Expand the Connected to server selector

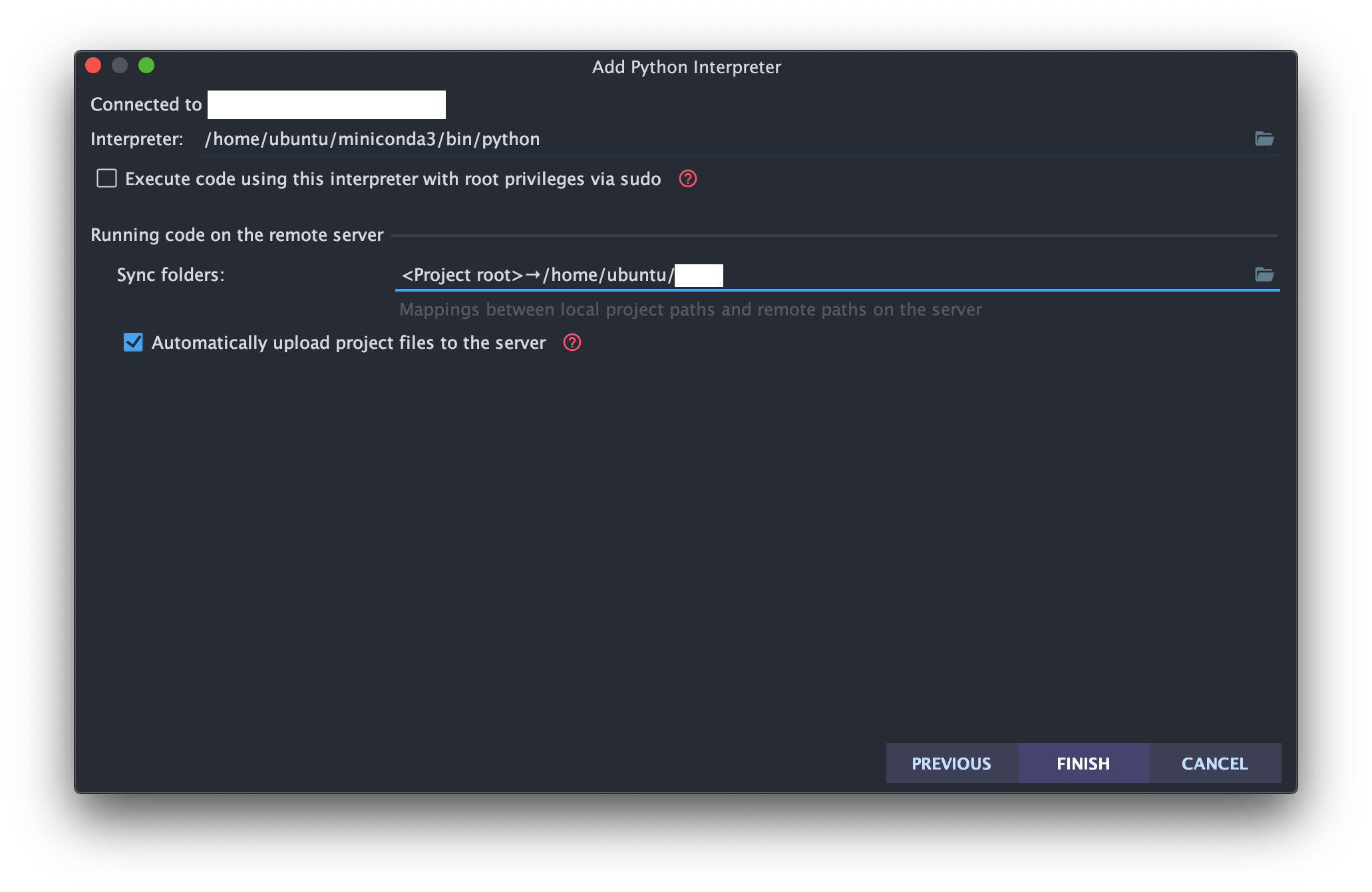328,104
